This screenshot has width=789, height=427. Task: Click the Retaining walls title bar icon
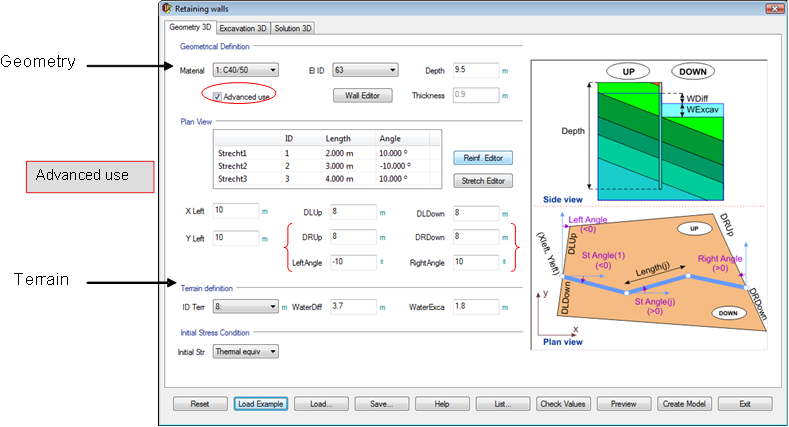[x=167, y=9]
